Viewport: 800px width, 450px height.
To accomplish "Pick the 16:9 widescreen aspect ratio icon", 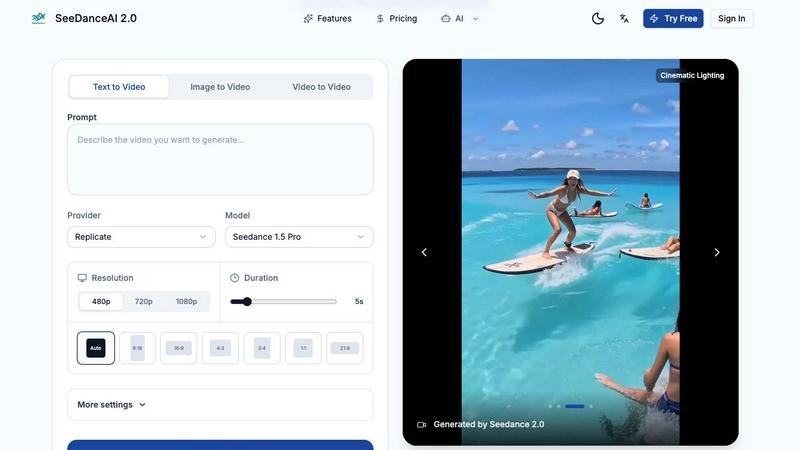I will tap(179, 348).
